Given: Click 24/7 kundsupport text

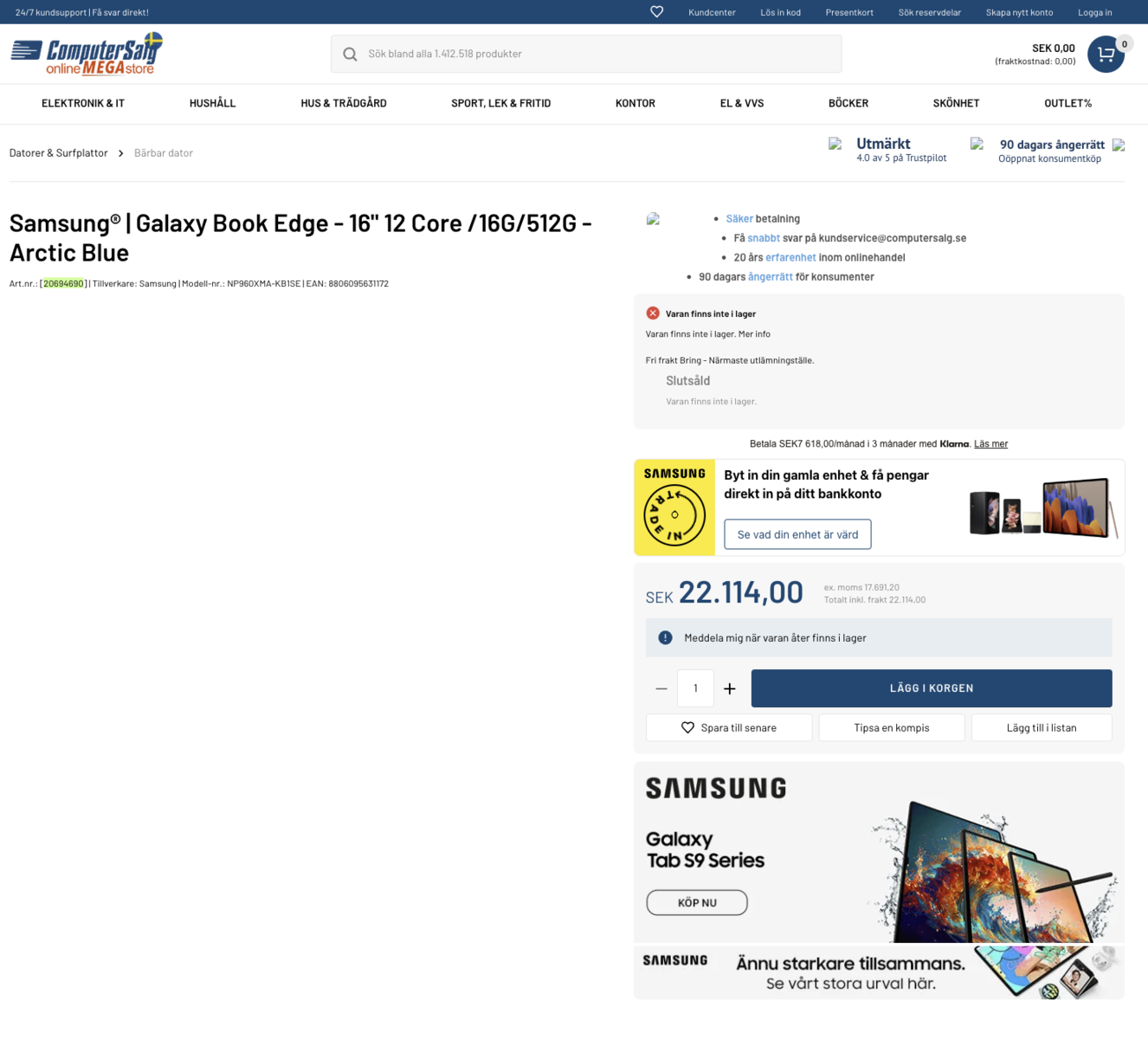Looking at the screenshot, I should pyautogui.click(x=82, y=12).
